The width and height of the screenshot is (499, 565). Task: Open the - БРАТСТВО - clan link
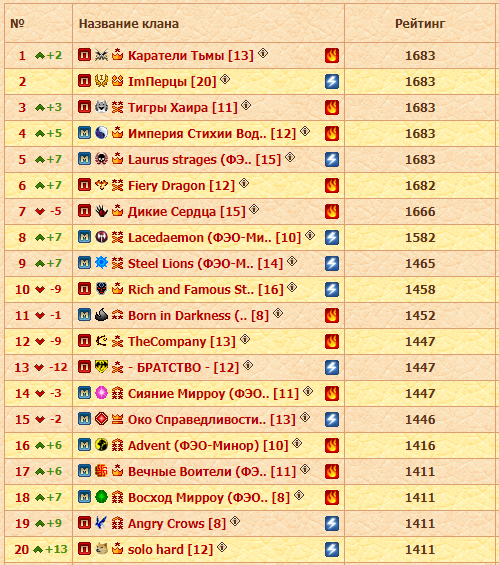coord(184,368)
